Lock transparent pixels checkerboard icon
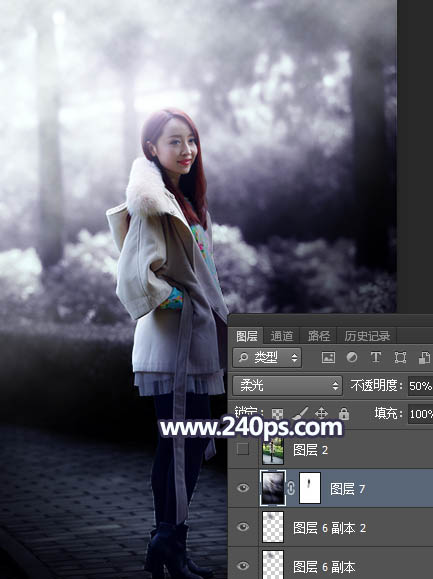Screen dimensions: 433x579 (x=278, y=414)
